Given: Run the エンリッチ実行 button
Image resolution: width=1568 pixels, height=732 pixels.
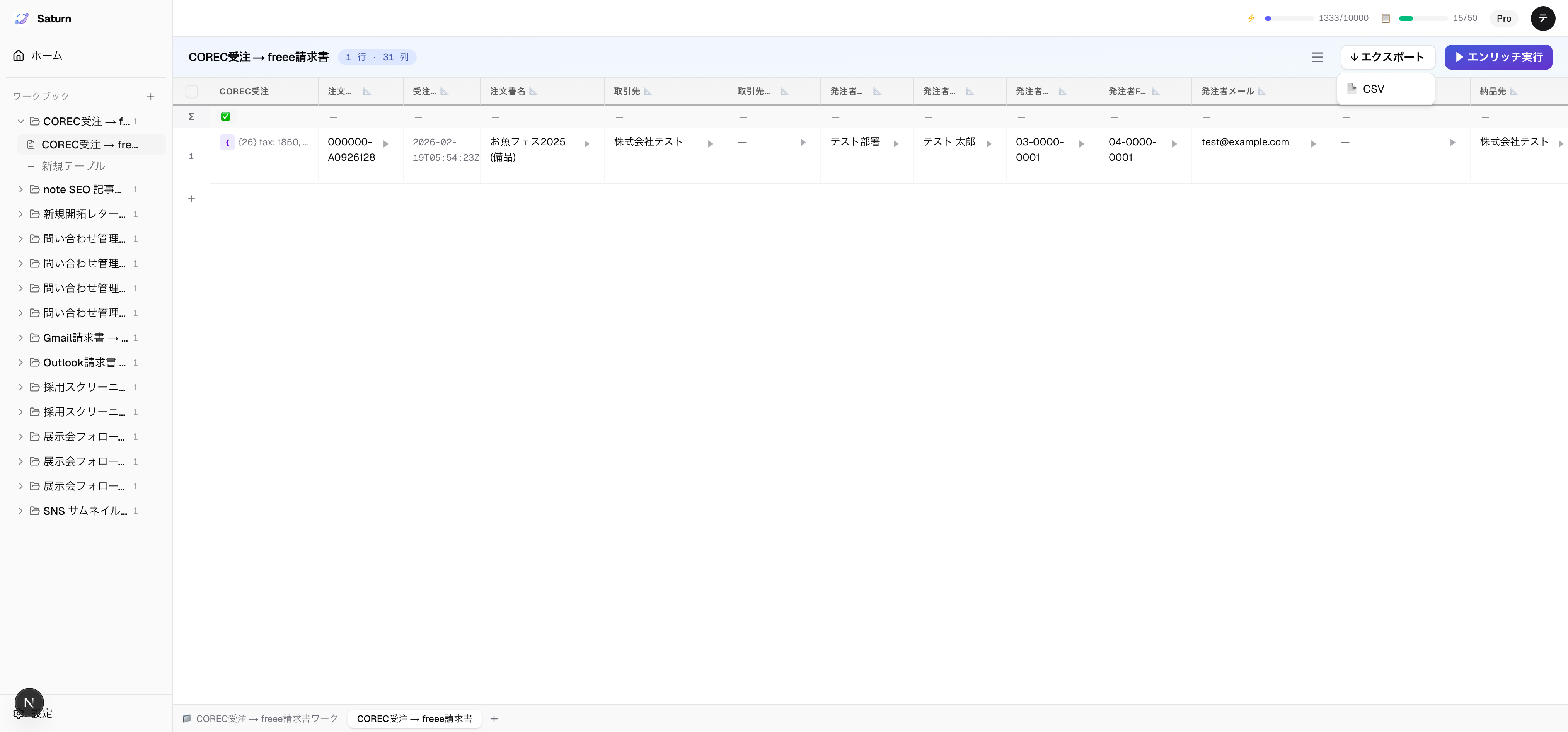Looking at the screenshot, I should click(x=1498, y=57).
